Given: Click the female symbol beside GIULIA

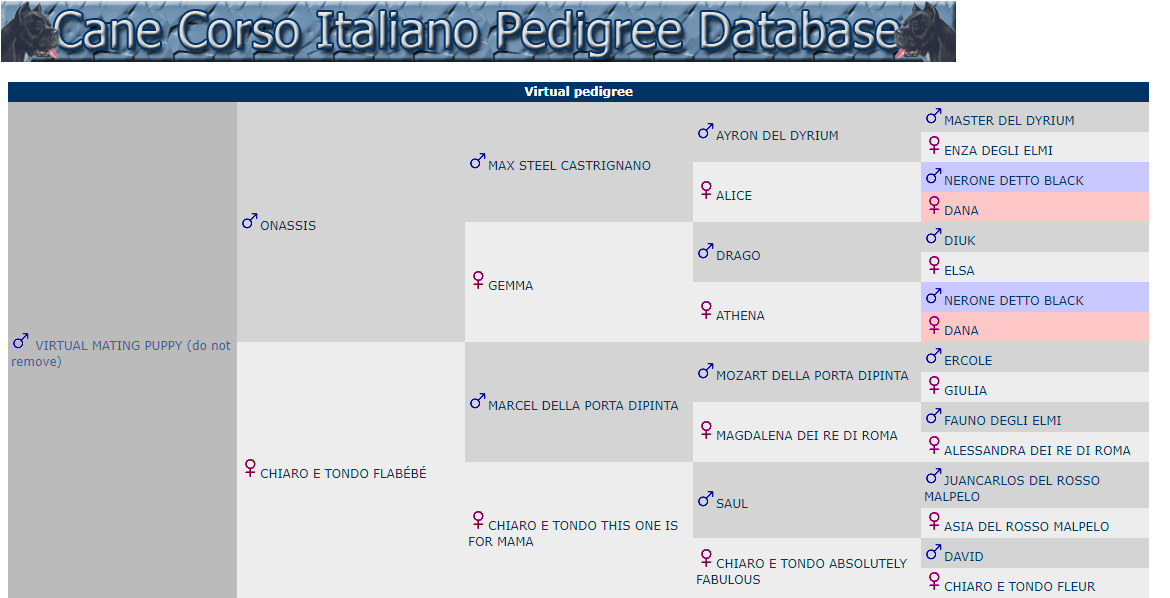Looking at the screenshot, I should [933, 386].
